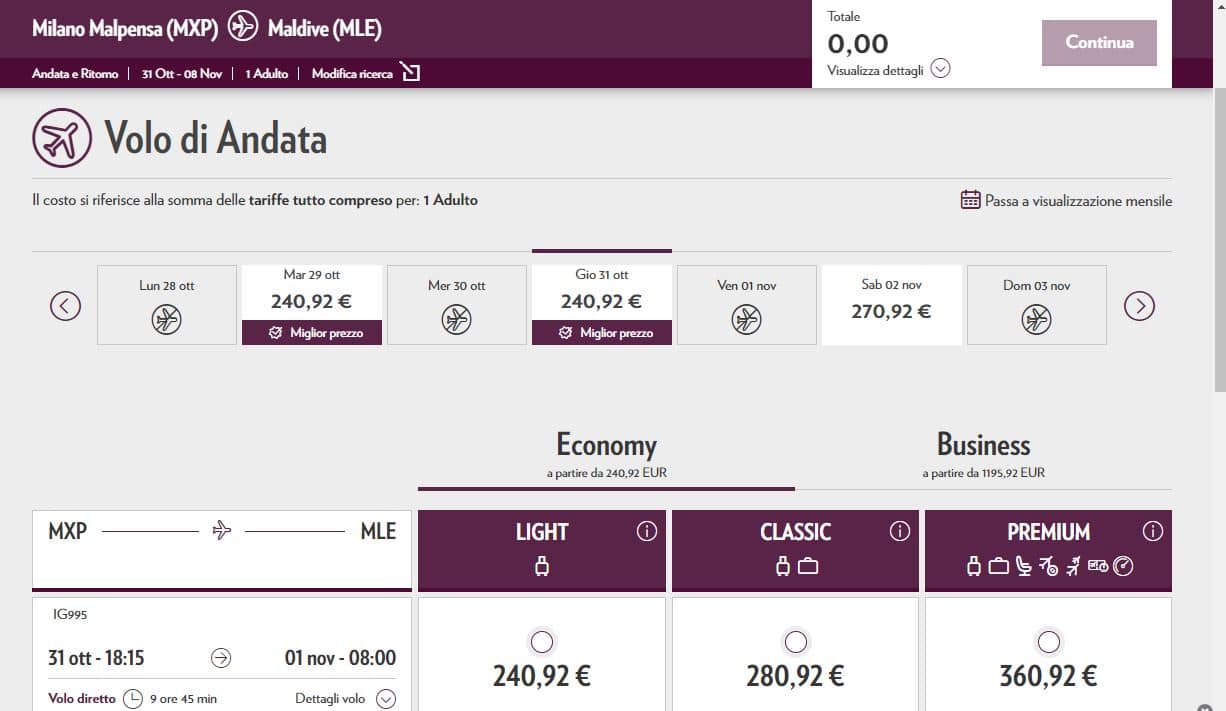Select the CLASSIC fare 280,92 € radio button

pos(795,641)
